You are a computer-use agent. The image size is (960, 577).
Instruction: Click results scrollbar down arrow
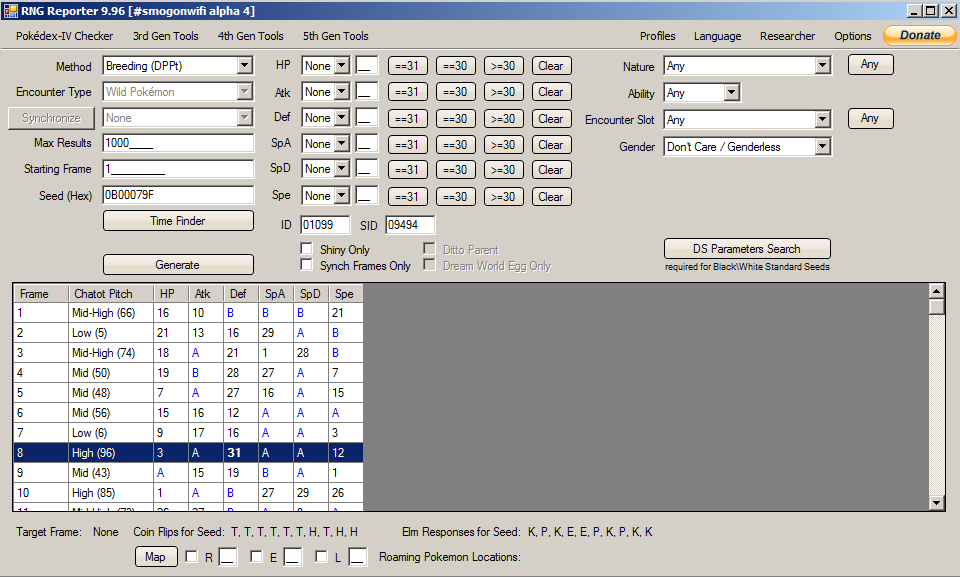(x=937, y=503)
